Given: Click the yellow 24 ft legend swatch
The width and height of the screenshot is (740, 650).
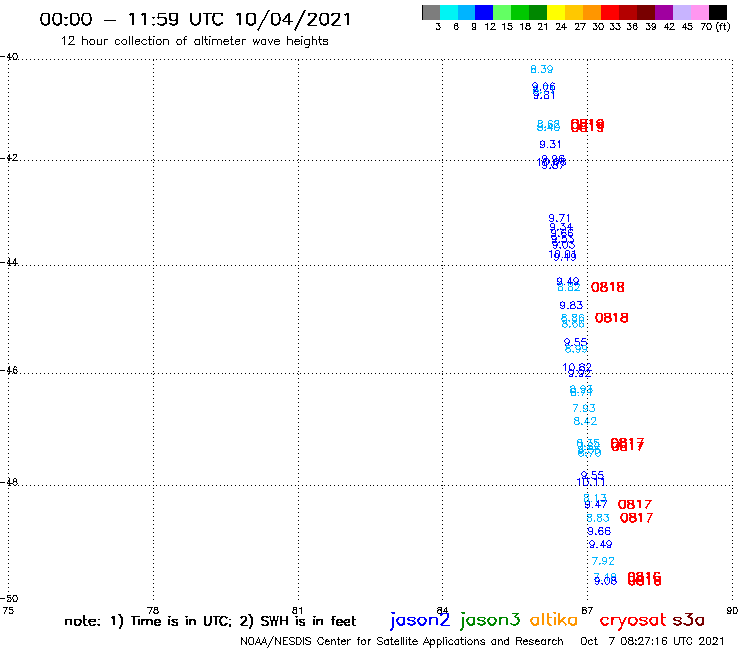Looking at the screenshot, I should coord(556,12).
